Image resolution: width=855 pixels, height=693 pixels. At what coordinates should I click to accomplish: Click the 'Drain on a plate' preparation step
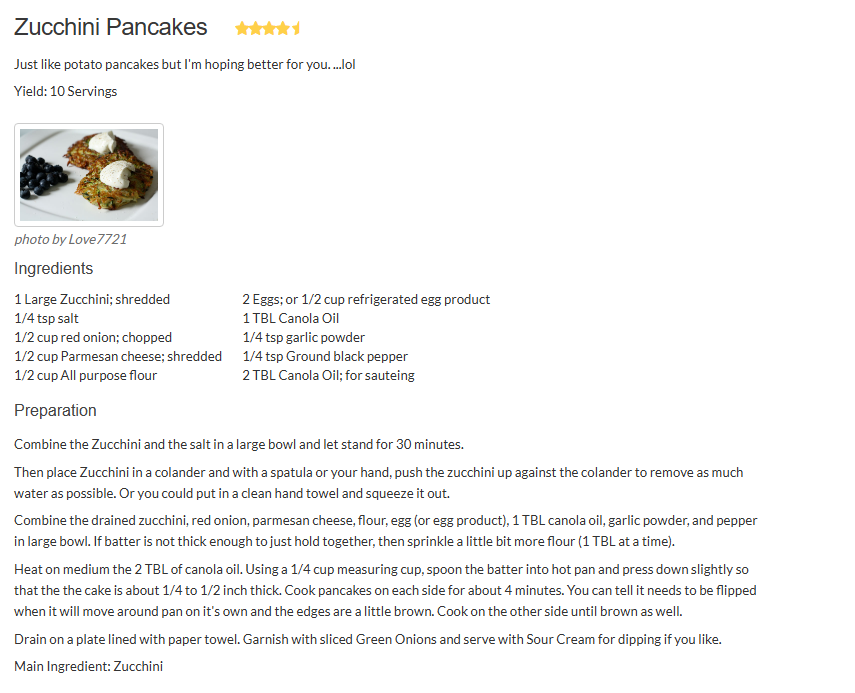tap(367, 640)
